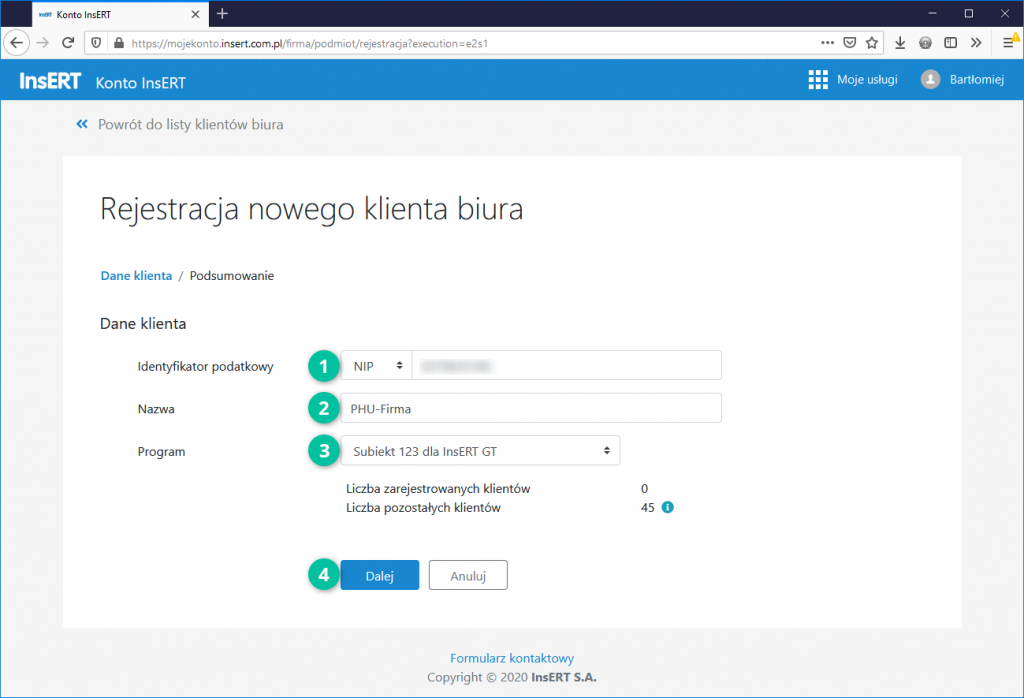Select the Podsumowanie breadcrumb step

[232, 276]
